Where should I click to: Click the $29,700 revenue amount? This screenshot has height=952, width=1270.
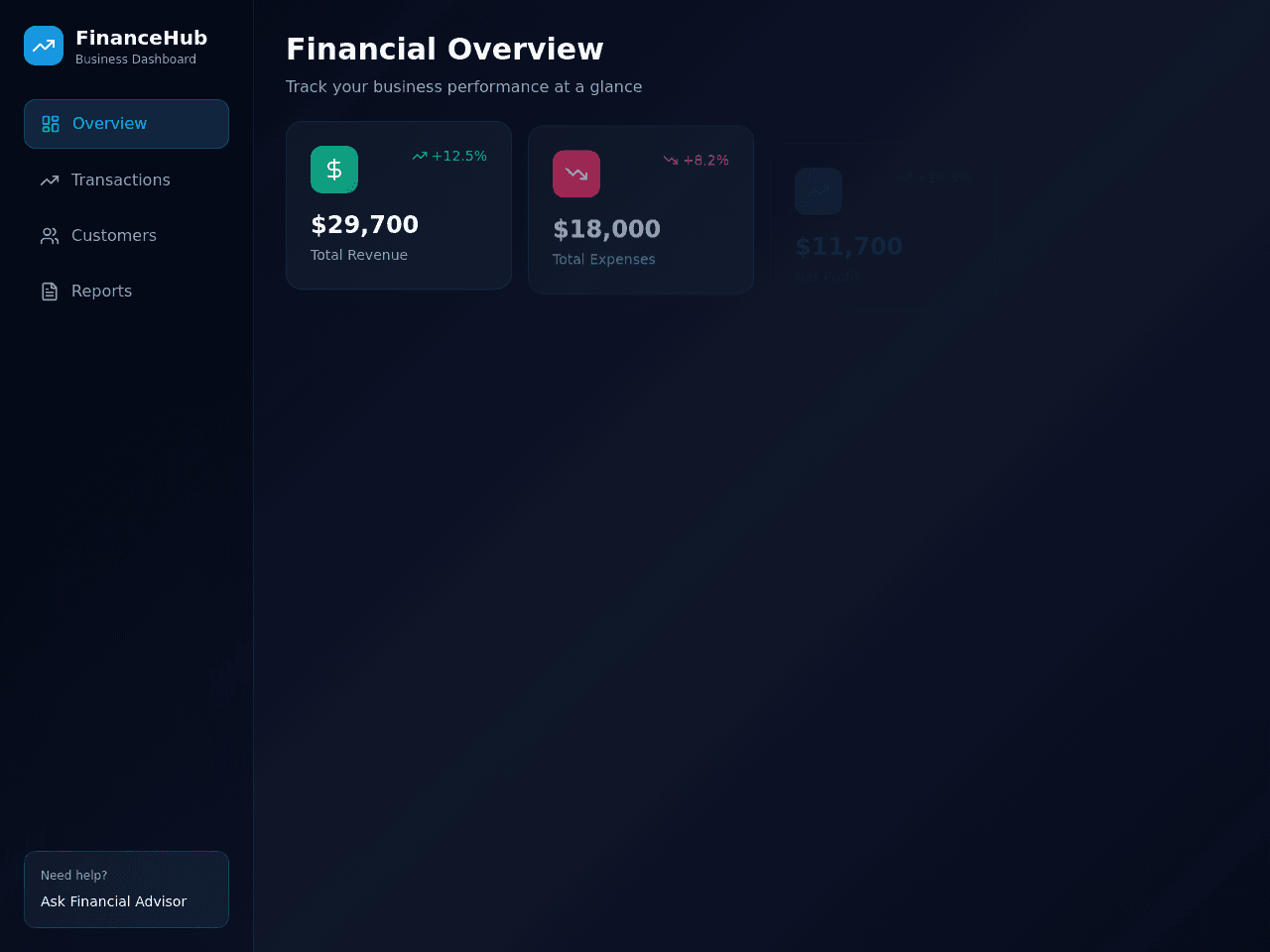click(365, 225)
